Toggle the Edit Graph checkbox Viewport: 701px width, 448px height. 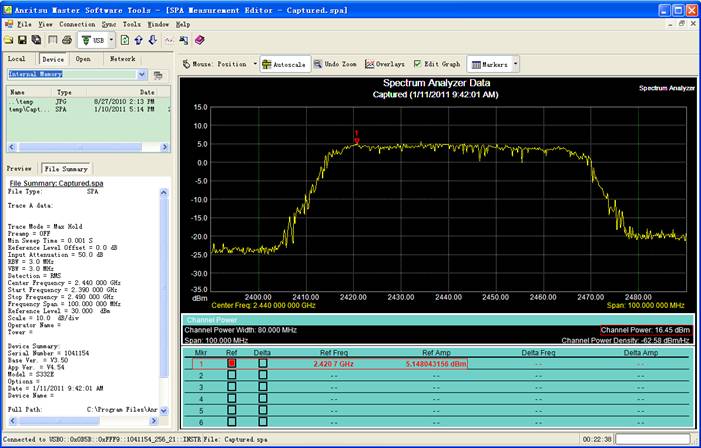click(418, 64)
